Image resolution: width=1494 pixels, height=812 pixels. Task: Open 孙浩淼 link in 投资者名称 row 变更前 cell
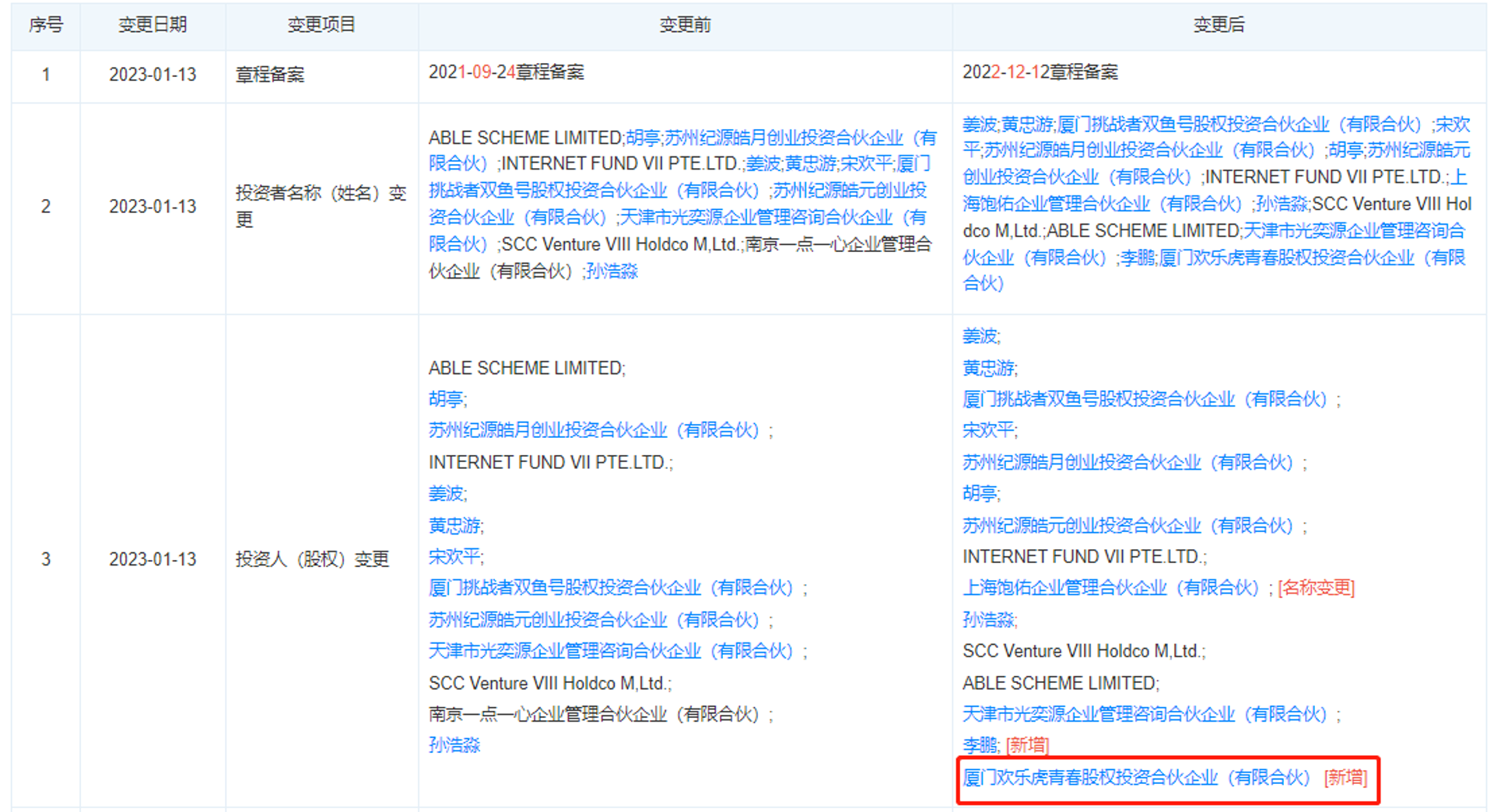click(x=612, y=271)
